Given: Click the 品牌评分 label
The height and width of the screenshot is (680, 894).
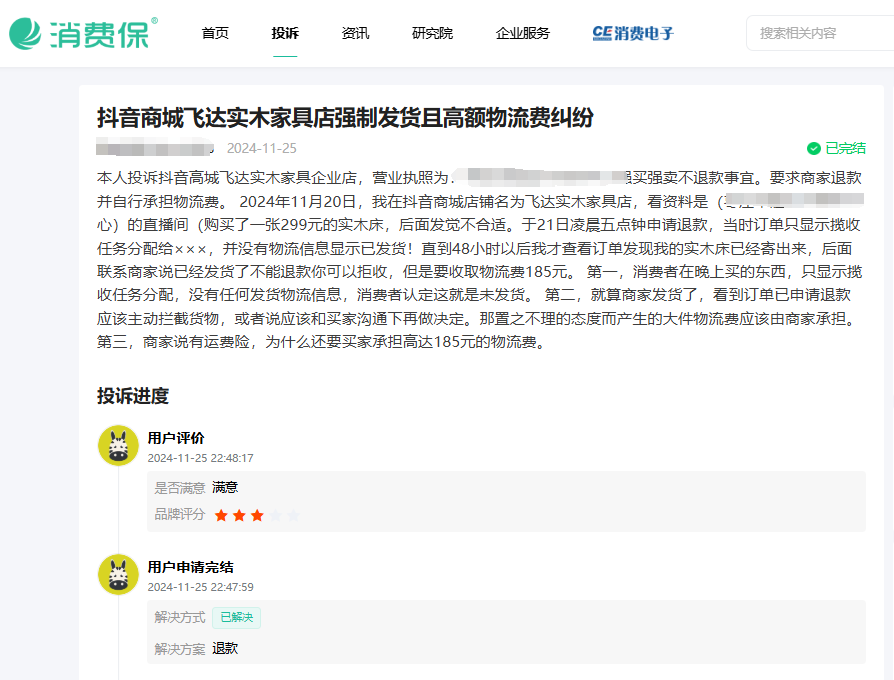Looking at the screenshot, I should pos(180,514).
